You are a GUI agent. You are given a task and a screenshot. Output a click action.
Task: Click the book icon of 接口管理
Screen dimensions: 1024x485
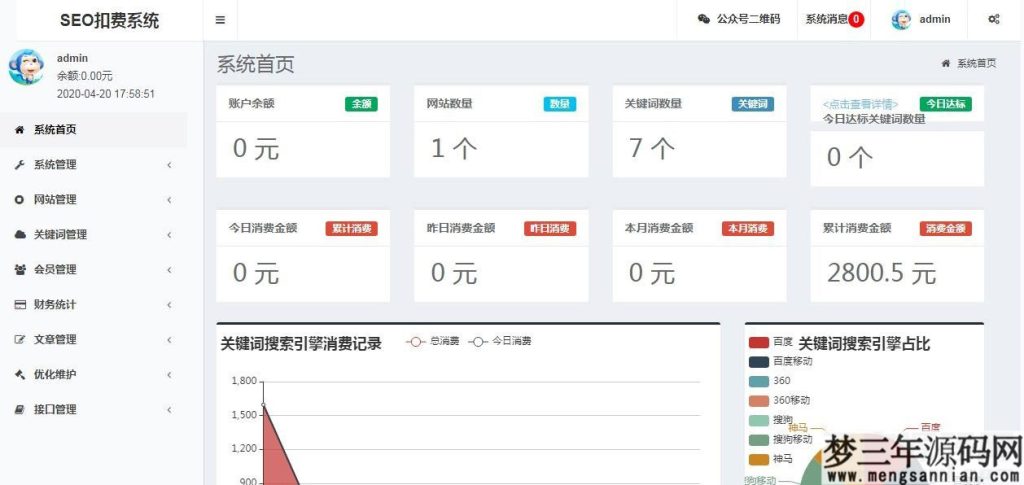pos(20,409)
